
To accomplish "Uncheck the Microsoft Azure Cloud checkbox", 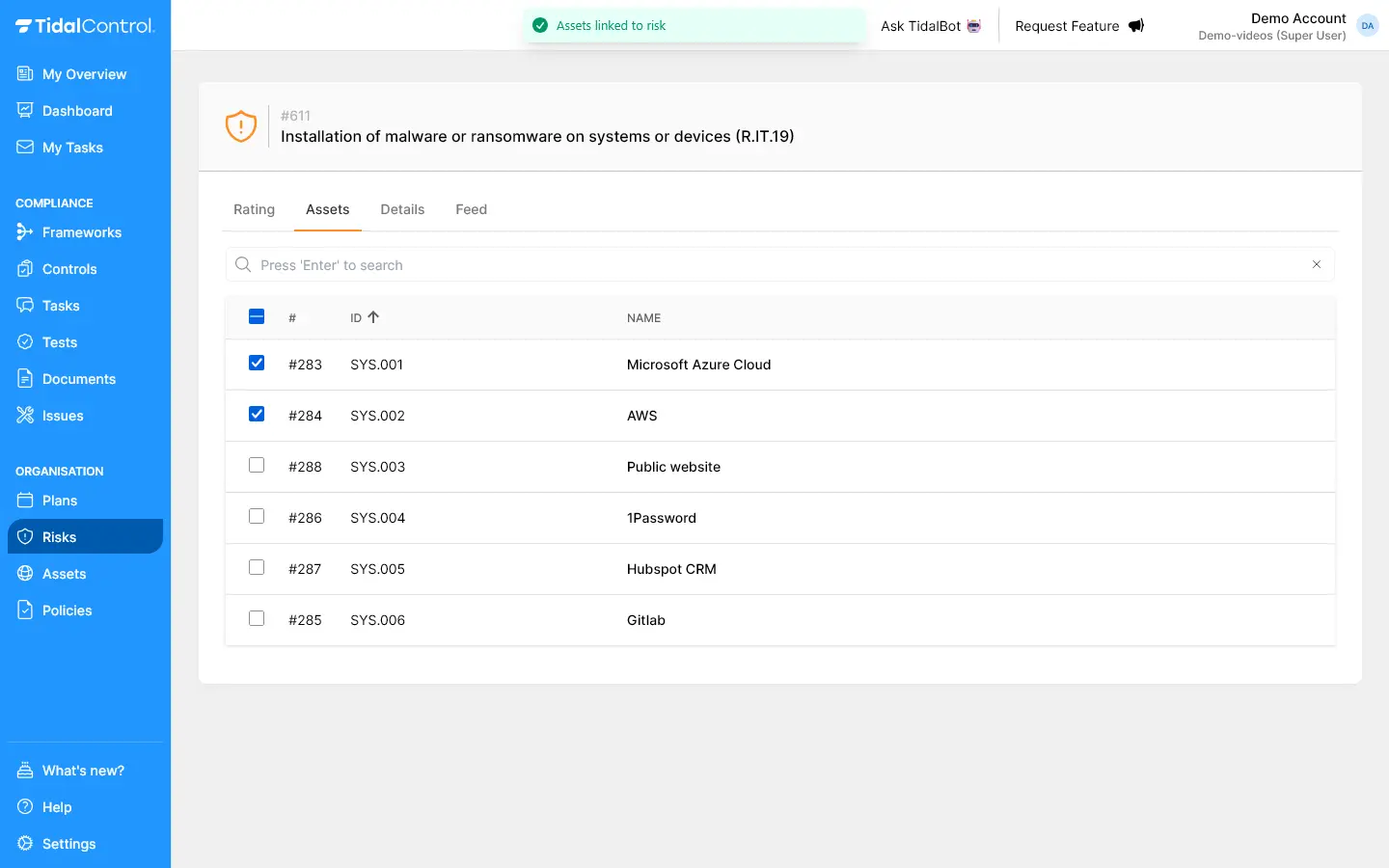I will tap(257, 364).
